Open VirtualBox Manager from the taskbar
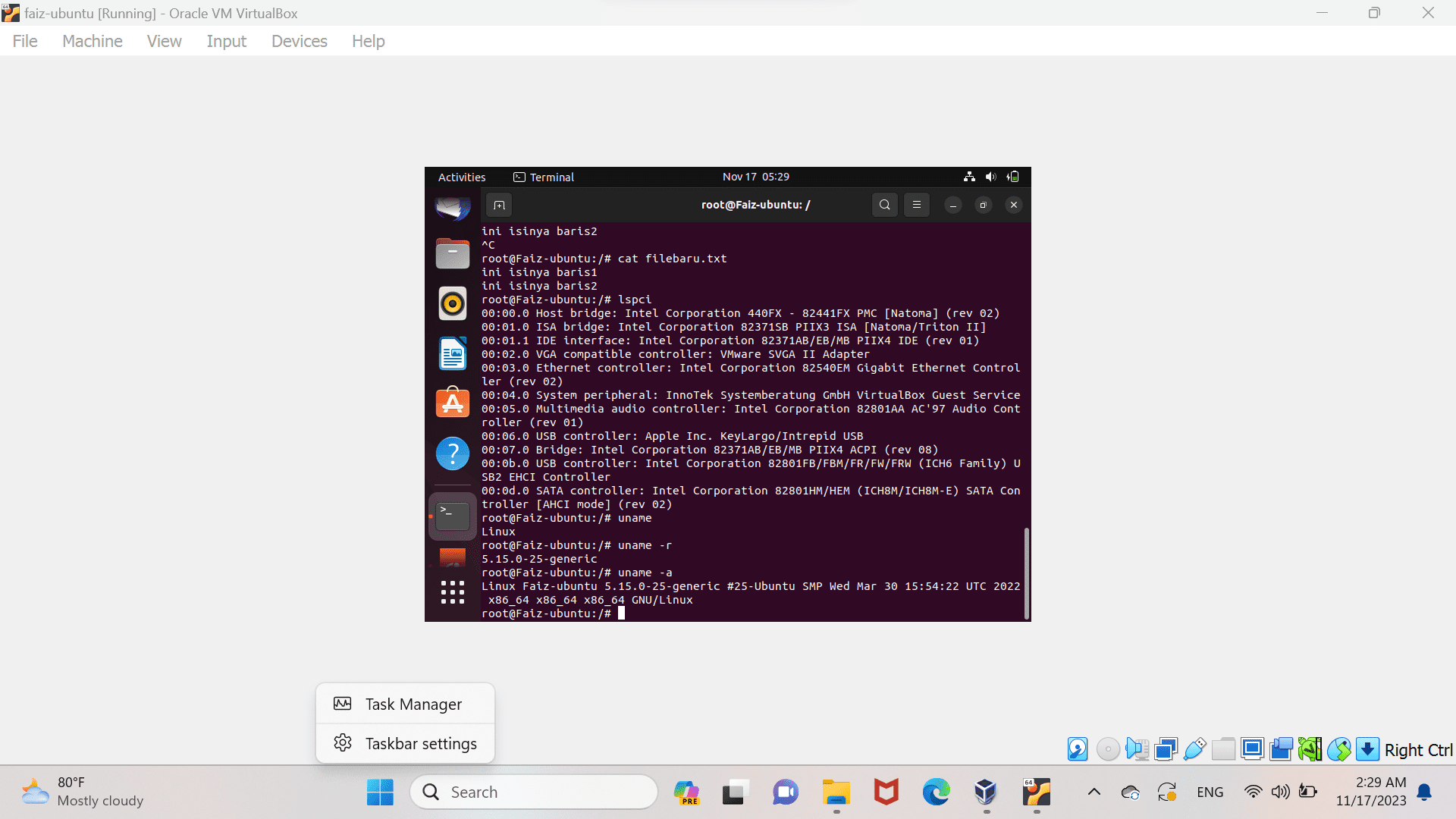The image size is (1456, 819). tap(986, 792)
